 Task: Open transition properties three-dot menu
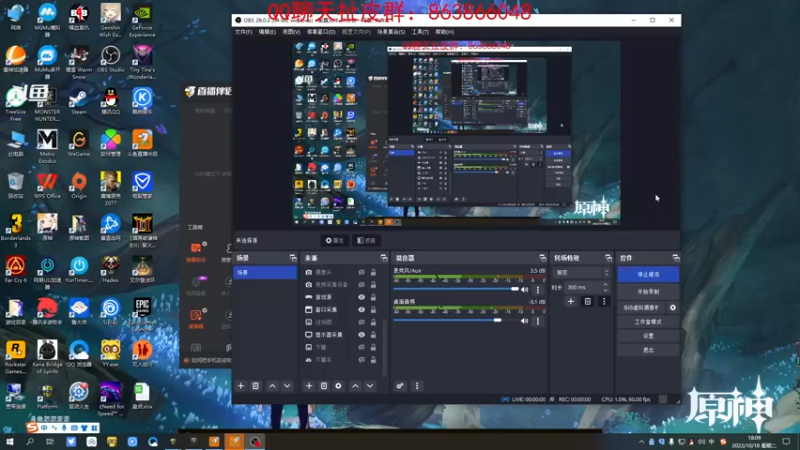(604, 302)
